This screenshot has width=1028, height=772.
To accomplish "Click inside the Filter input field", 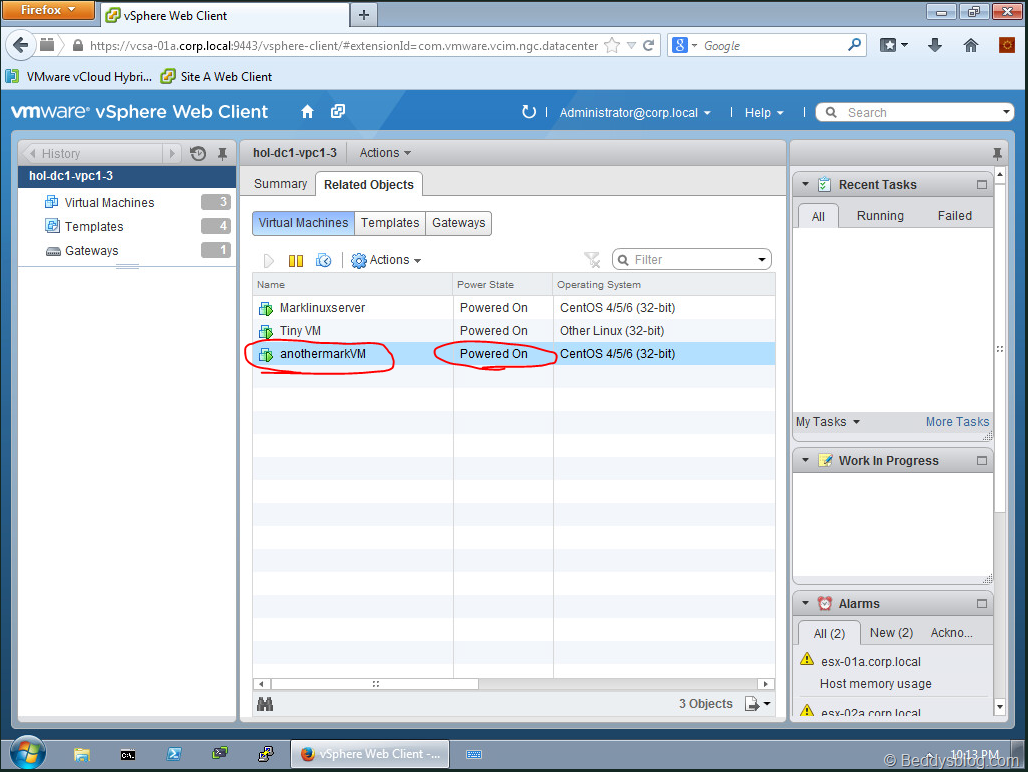I will click(691, 260).
